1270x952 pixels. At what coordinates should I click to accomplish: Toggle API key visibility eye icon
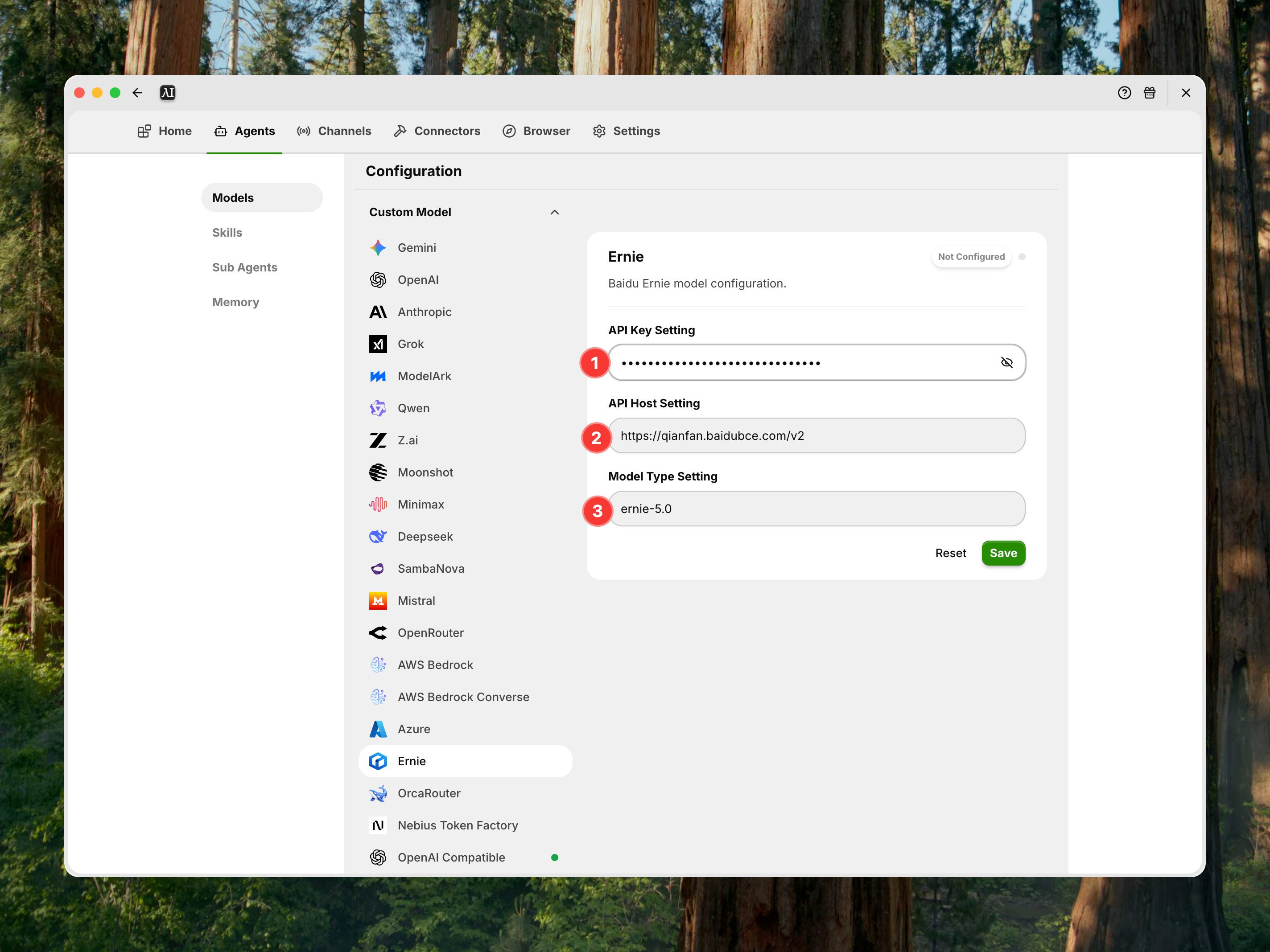(1006, 363)
